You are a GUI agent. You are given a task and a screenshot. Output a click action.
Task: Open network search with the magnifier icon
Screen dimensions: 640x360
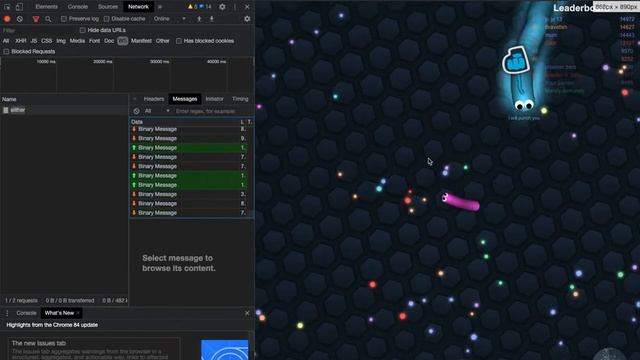click(48, 19)
